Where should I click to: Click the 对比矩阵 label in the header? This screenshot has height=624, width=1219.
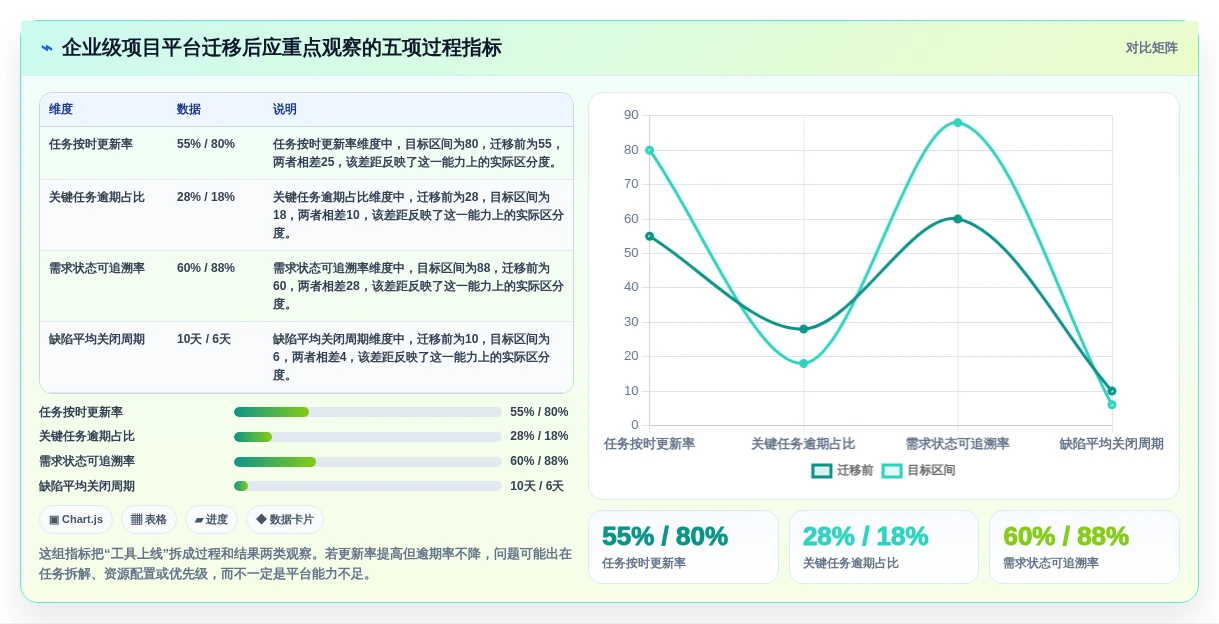(1151, 48)
